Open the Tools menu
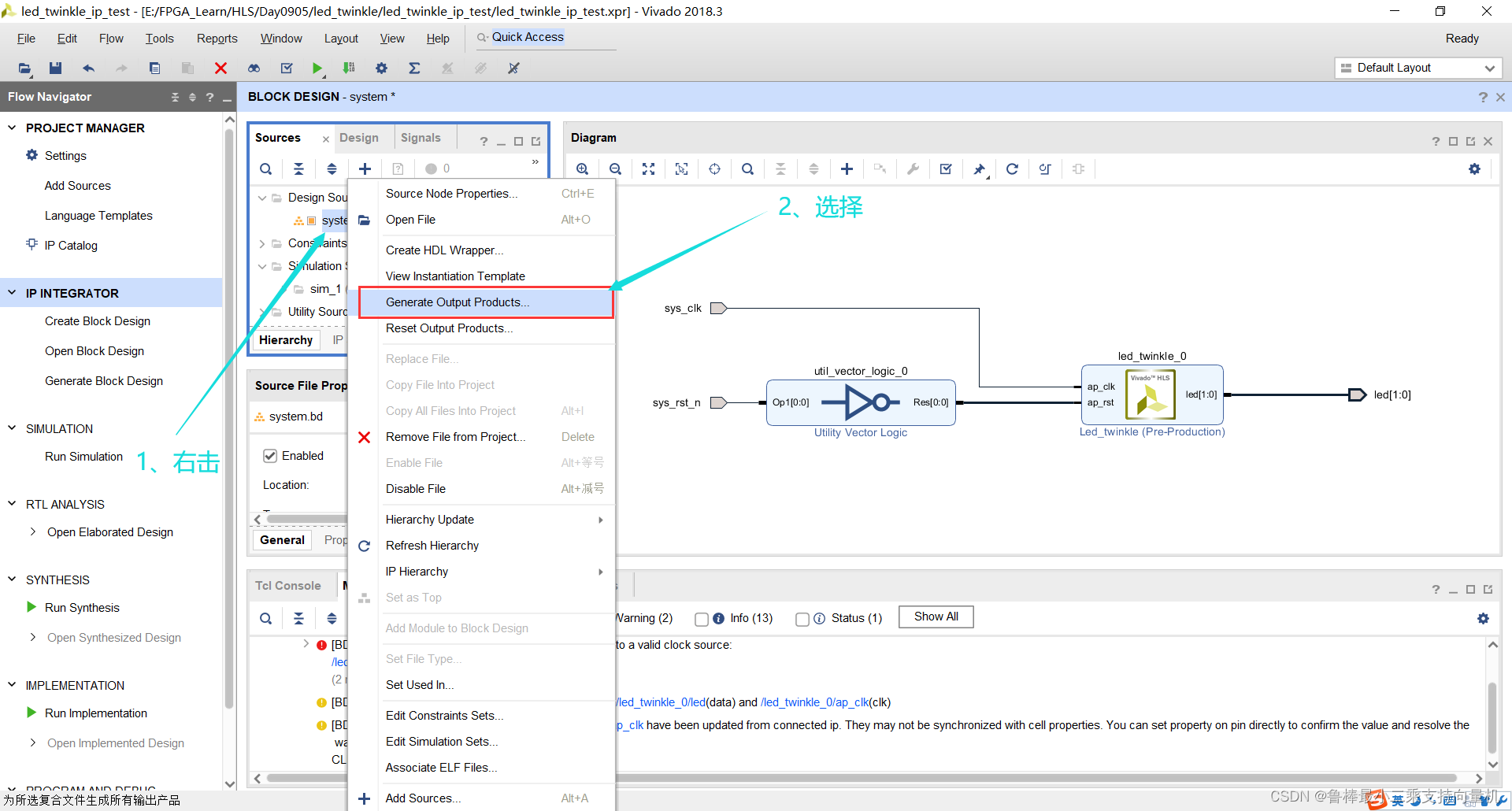 pos(159,39)
